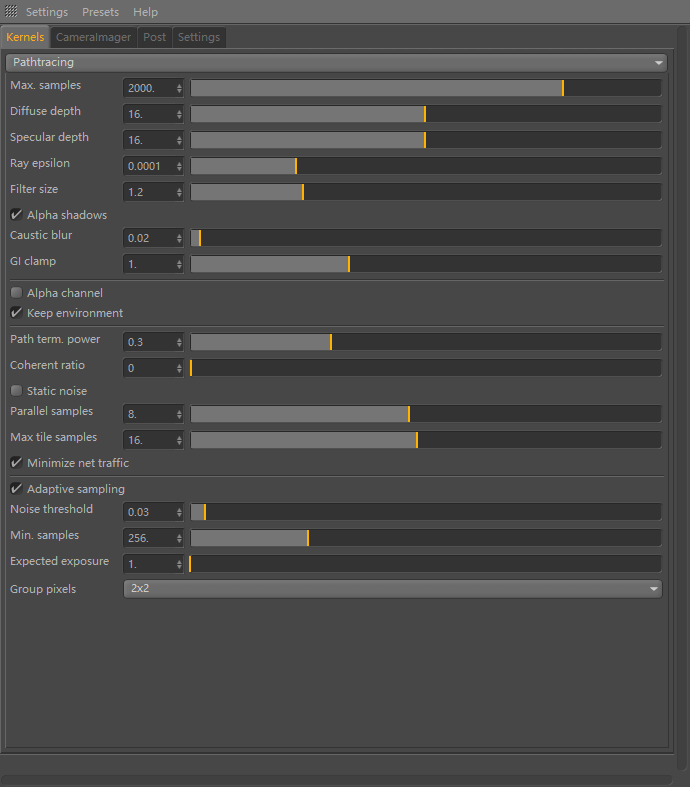Click the Max. samples slider bar
690x787 pixels.
point(426,88)
